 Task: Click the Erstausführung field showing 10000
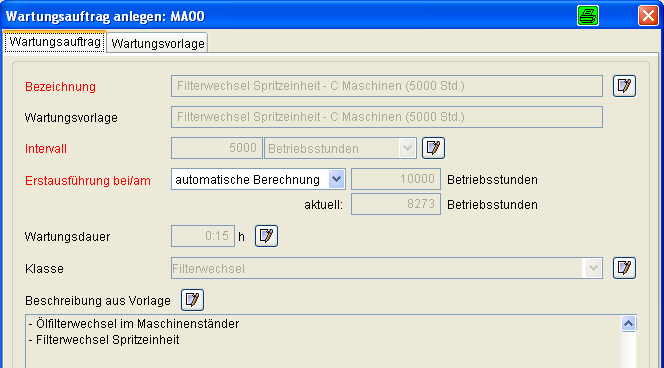(x=396, y=179)
